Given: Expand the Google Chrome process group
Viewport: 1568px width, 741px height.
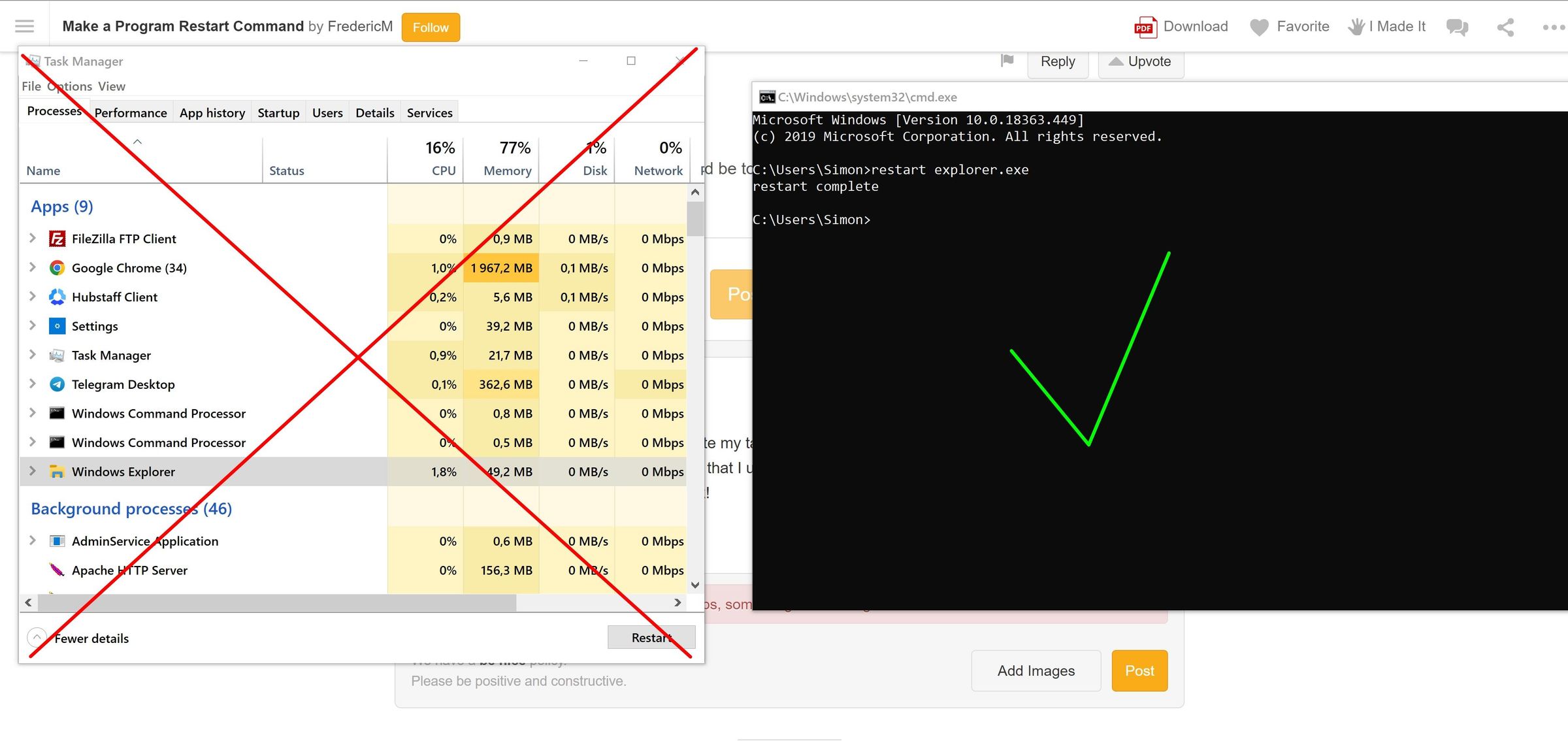Looking at the screenshot, I should [x=32, y=267].
